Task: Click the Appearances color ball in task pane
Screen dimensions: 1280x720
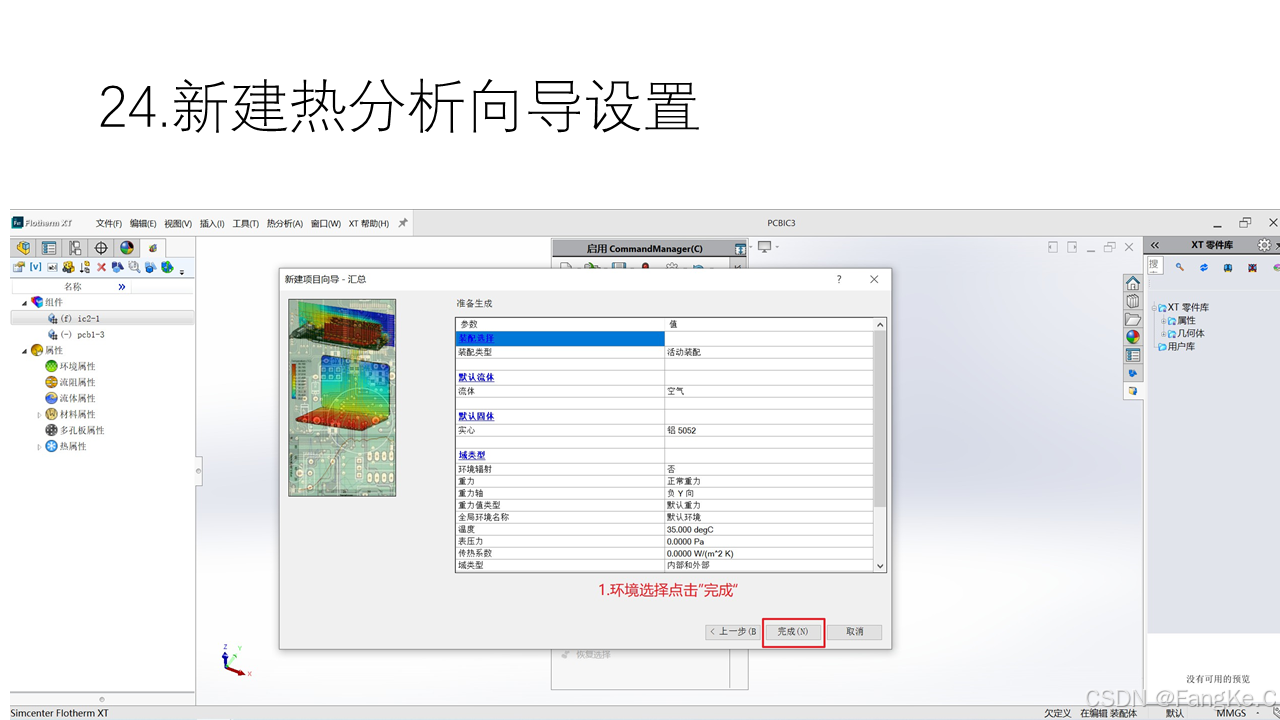Action: tap(1133, 337)
